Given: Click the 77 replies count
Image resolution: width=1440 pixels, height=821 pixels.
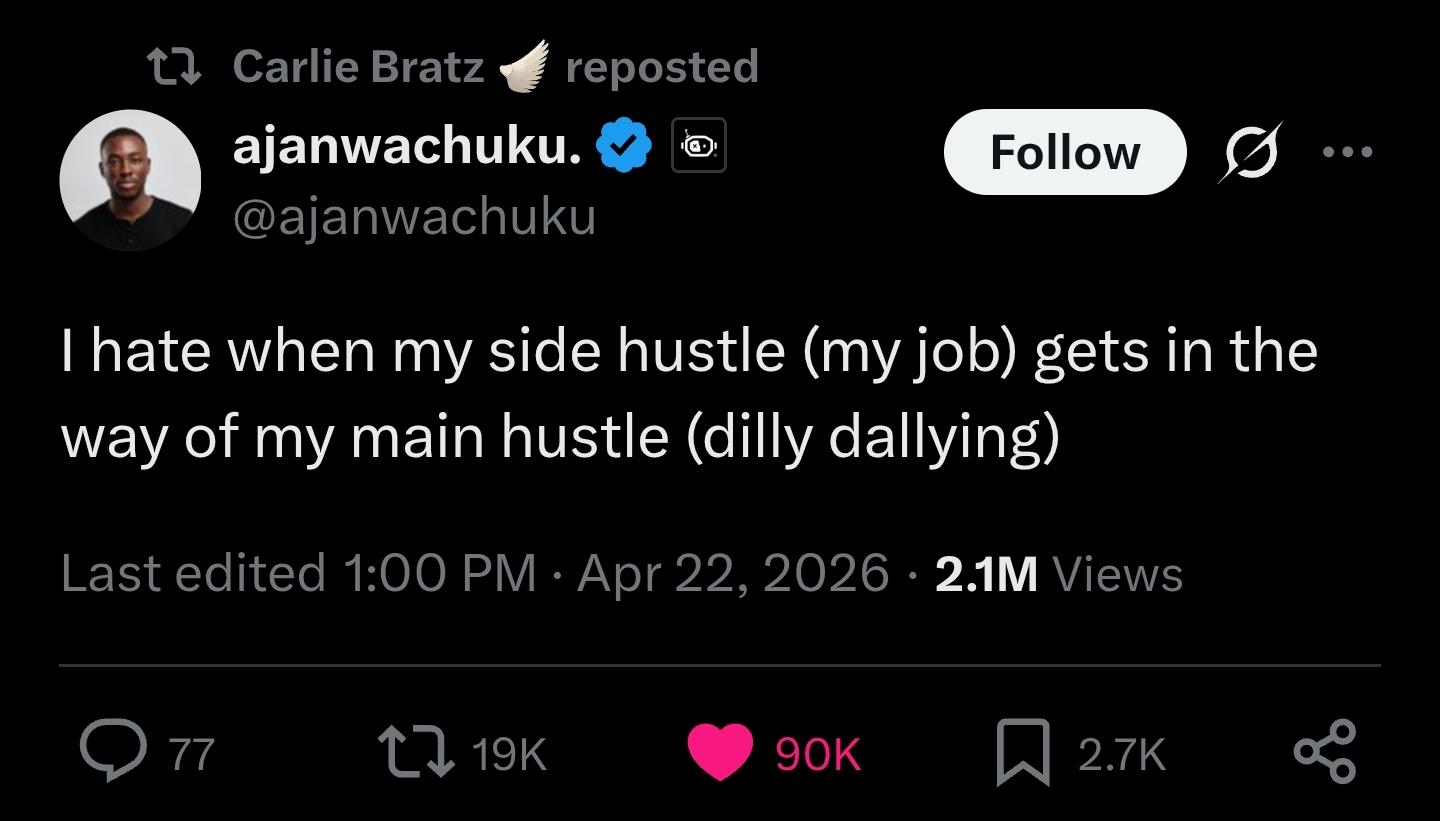Looking at the screenshot, I should tap(191, 753).
